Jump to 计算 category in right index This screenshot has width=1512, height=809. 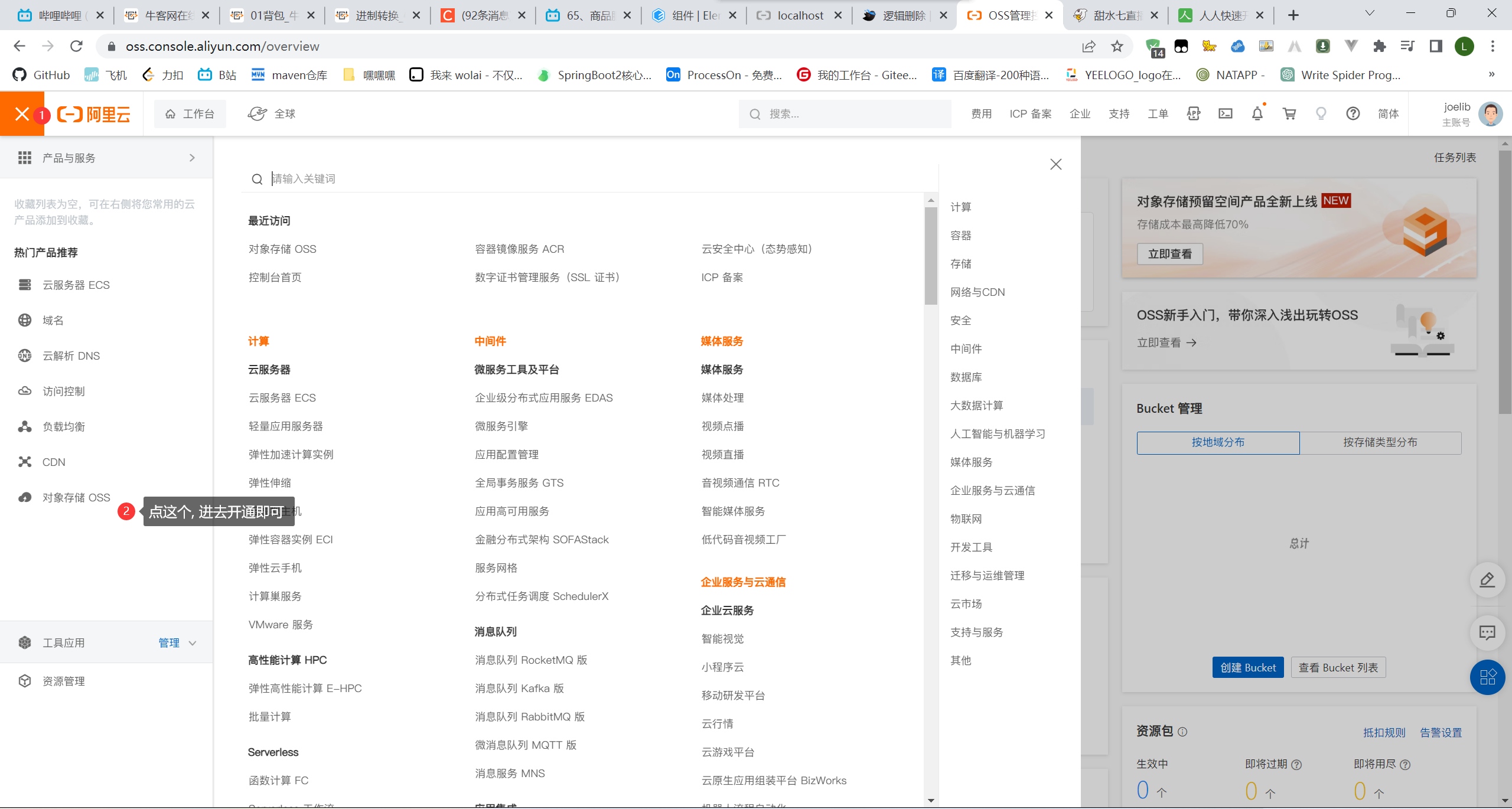[x=960, y=207]
